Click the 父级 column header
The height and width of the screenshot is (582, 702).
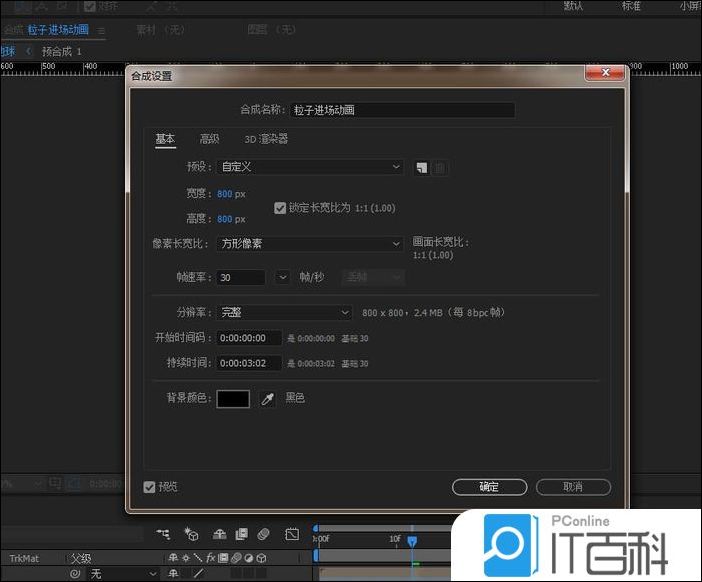(x=81, y=558)
